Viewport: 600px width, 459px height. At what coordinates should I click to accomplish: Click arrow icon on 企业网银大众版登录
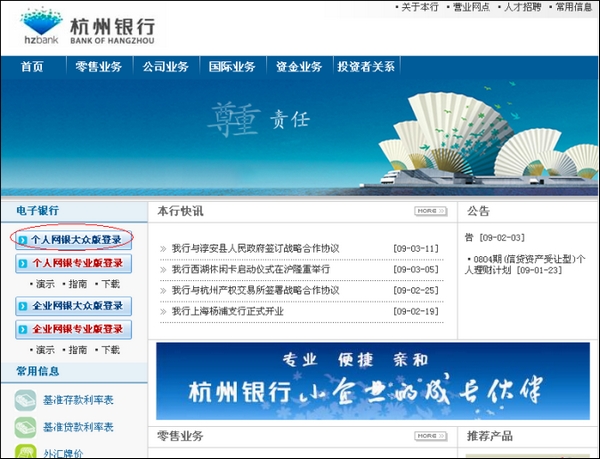[23, 306]
